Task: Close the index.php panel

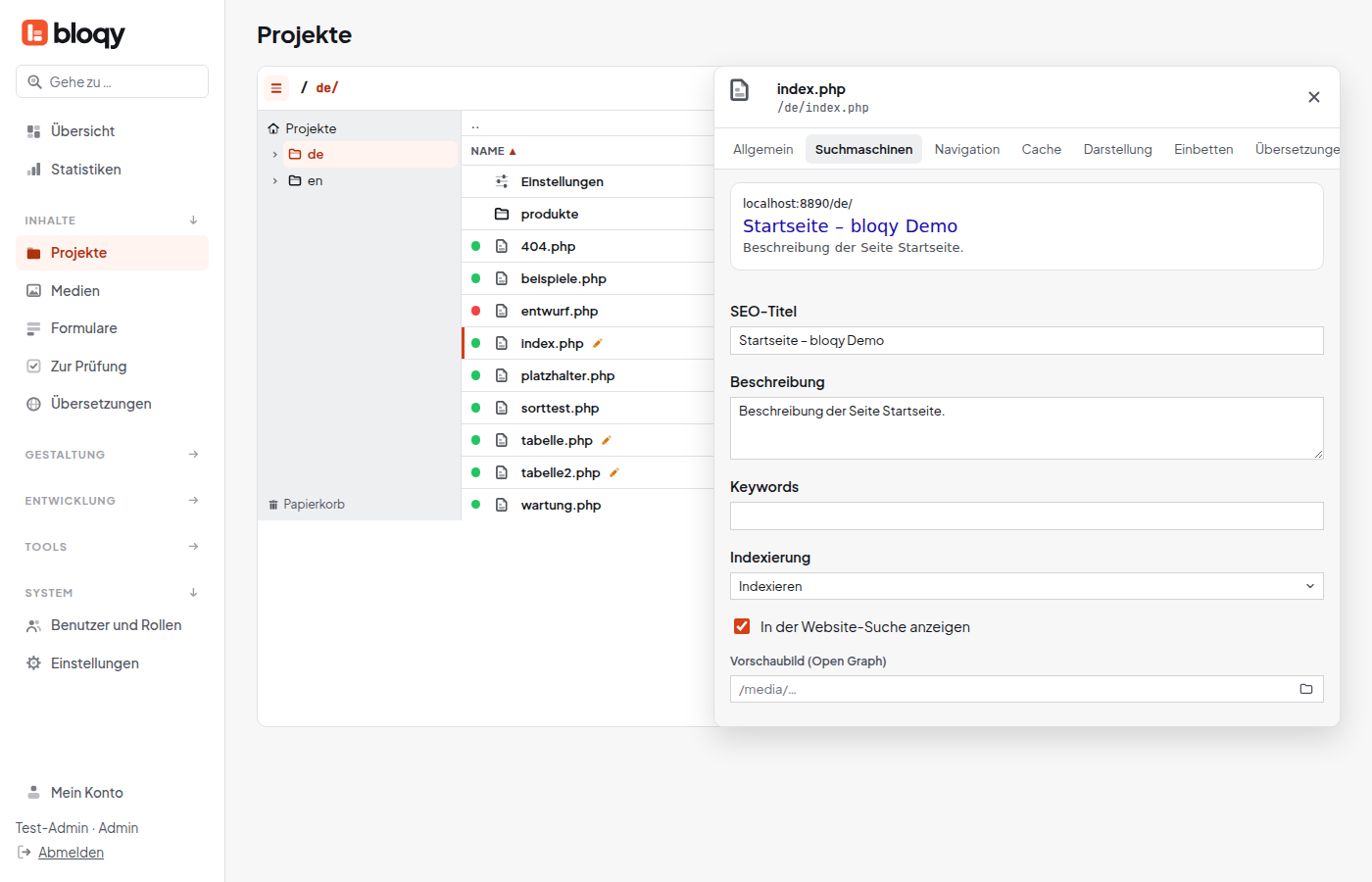Action: click(1314, 97)
